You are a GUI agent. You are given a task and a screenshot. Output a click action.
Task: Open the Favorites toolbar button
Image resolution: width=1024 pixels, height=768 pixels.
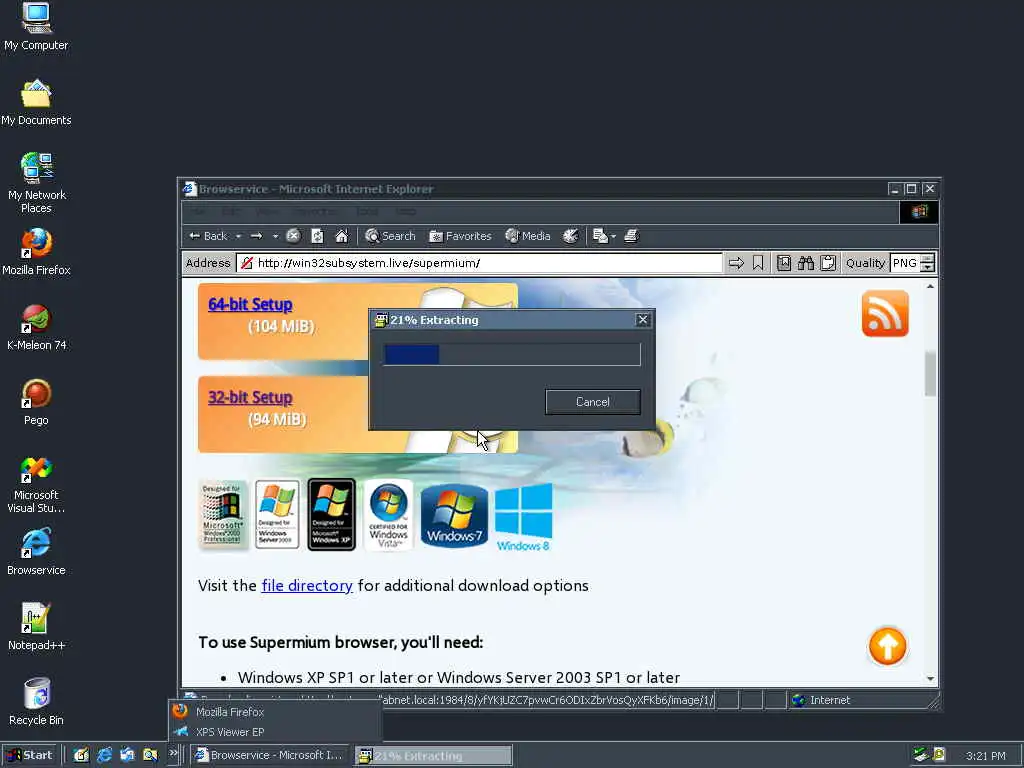[x=460, y=236]
